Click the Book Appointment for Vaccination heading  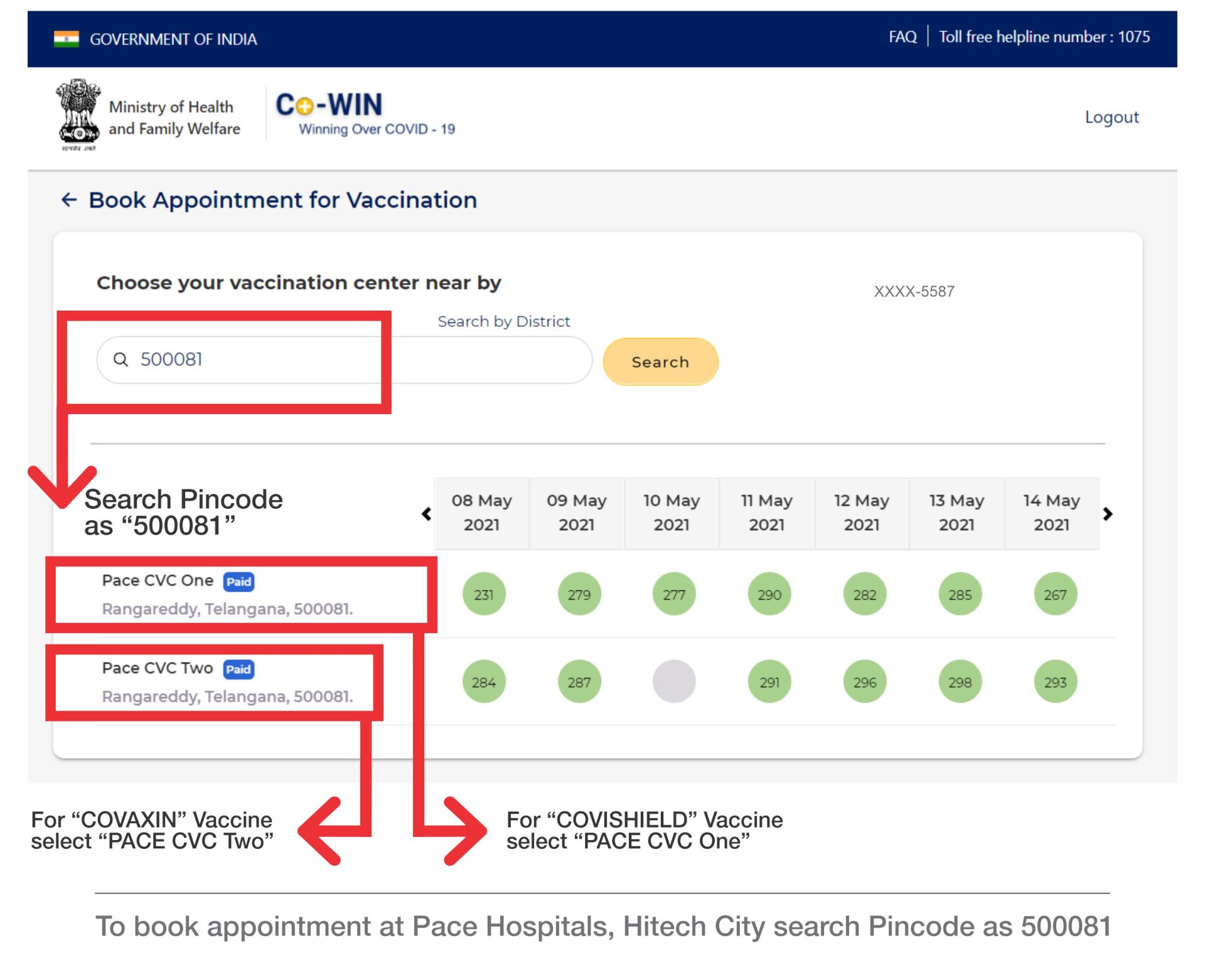tap(283, 200)
